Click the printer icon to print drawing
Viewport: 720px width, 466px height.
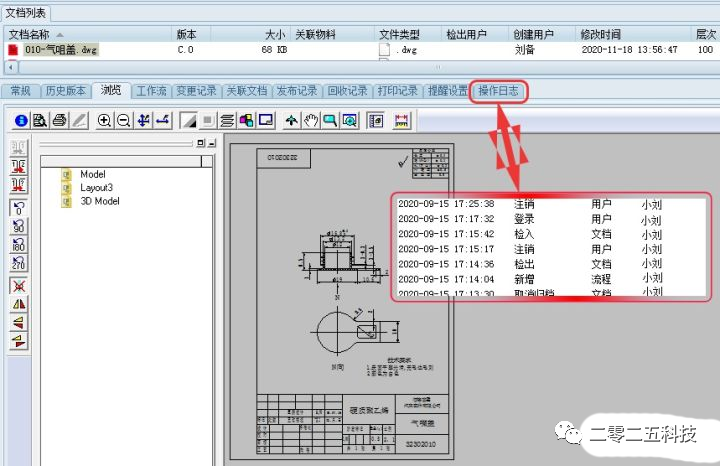(x=59, y=121)
